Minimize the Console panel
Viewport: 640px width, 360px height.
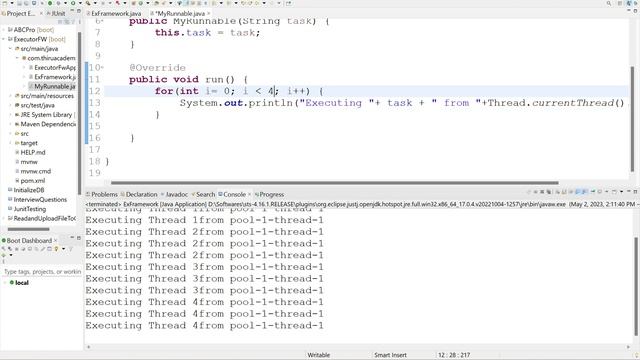pos(629,191)
